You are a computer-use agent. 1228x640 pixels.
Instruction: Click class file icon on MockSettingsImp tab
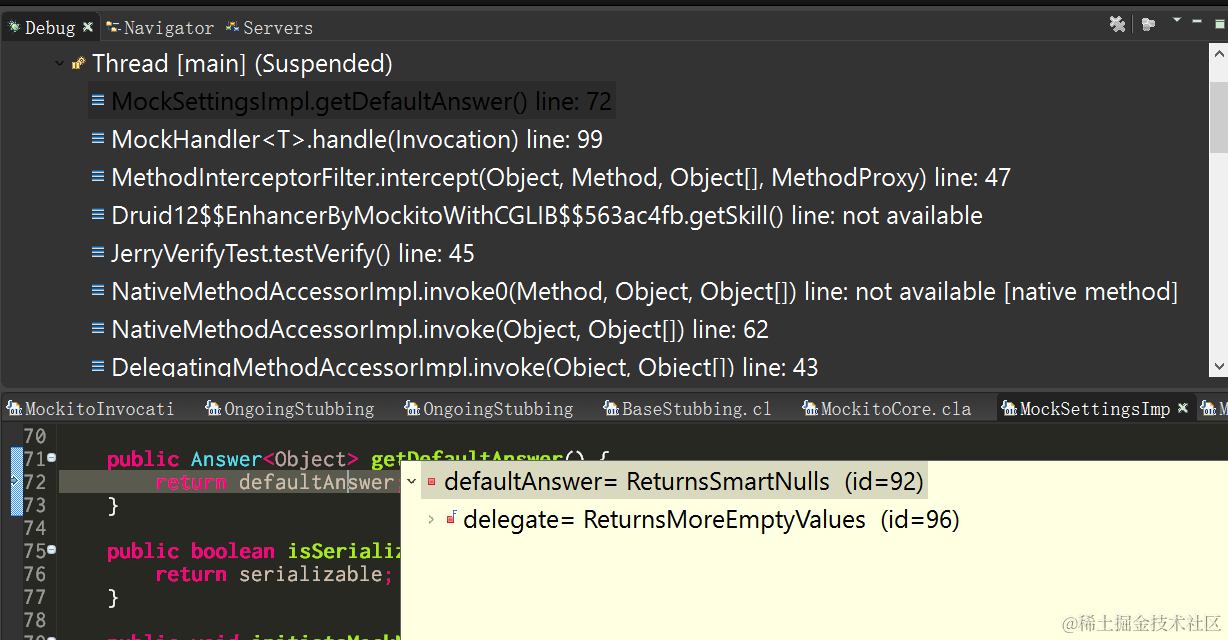coord(1009,409)
